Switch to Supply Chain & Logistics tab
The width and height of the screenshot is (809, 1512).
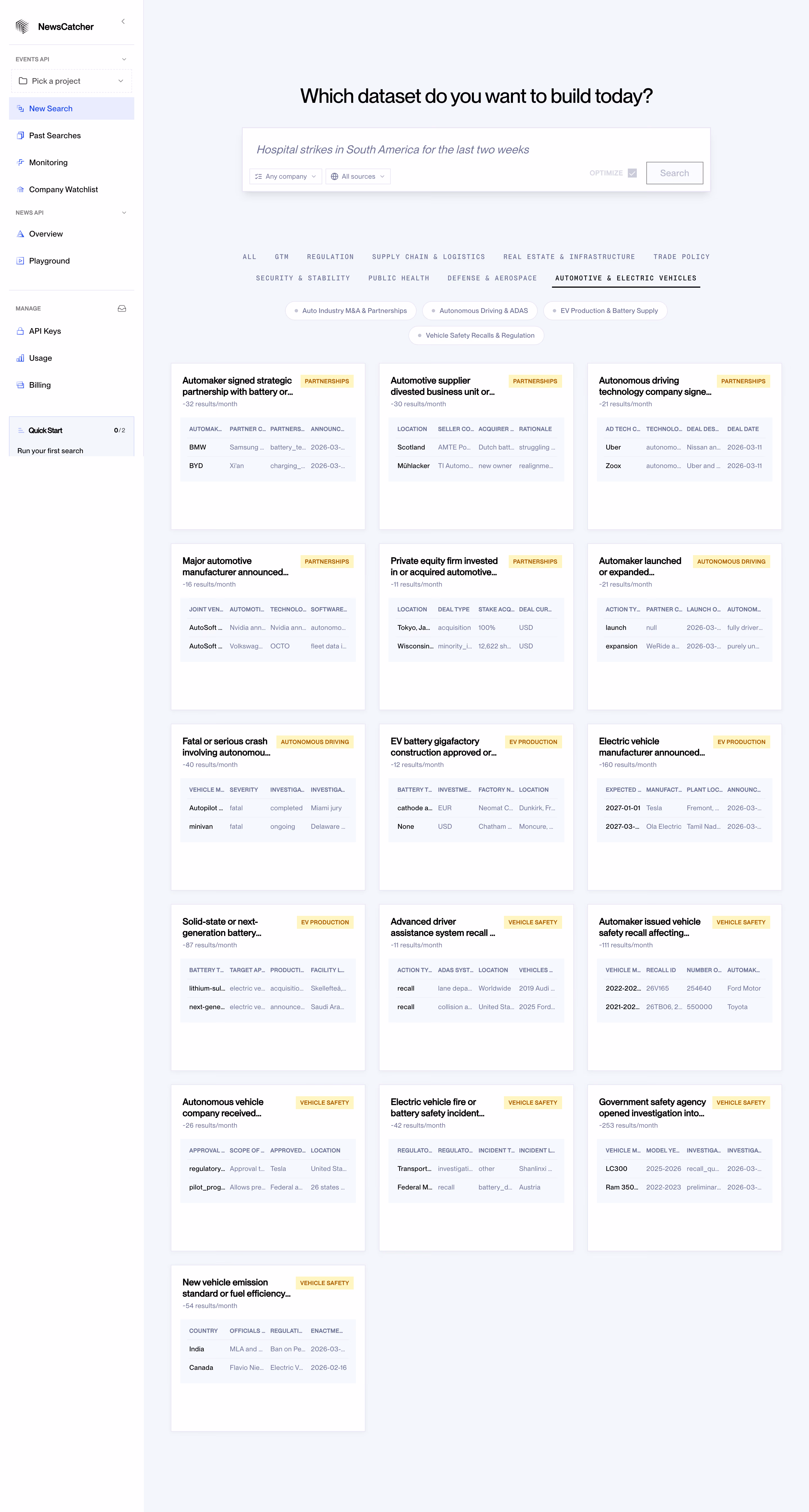pos(429,257)
